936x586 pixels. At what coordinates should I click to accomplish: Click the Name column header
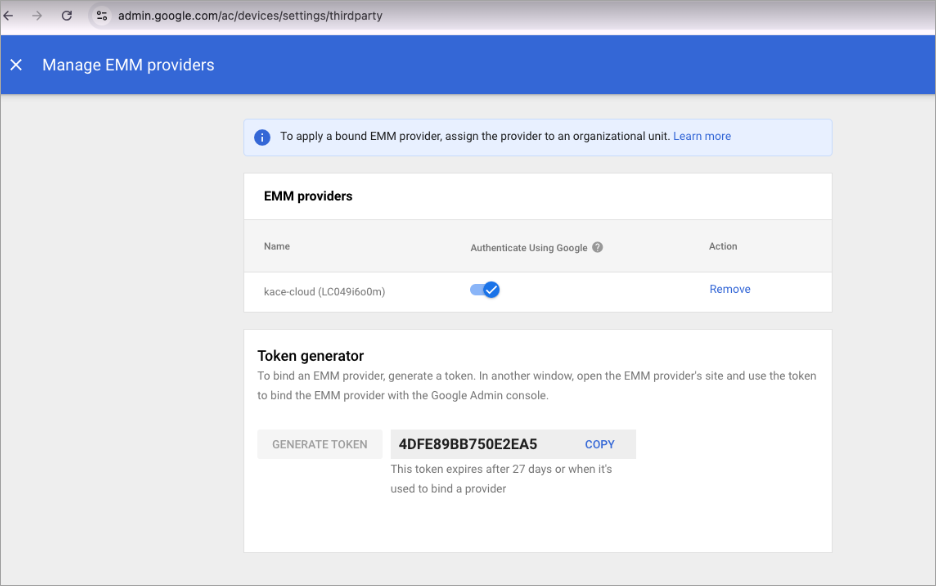point(277,246)
